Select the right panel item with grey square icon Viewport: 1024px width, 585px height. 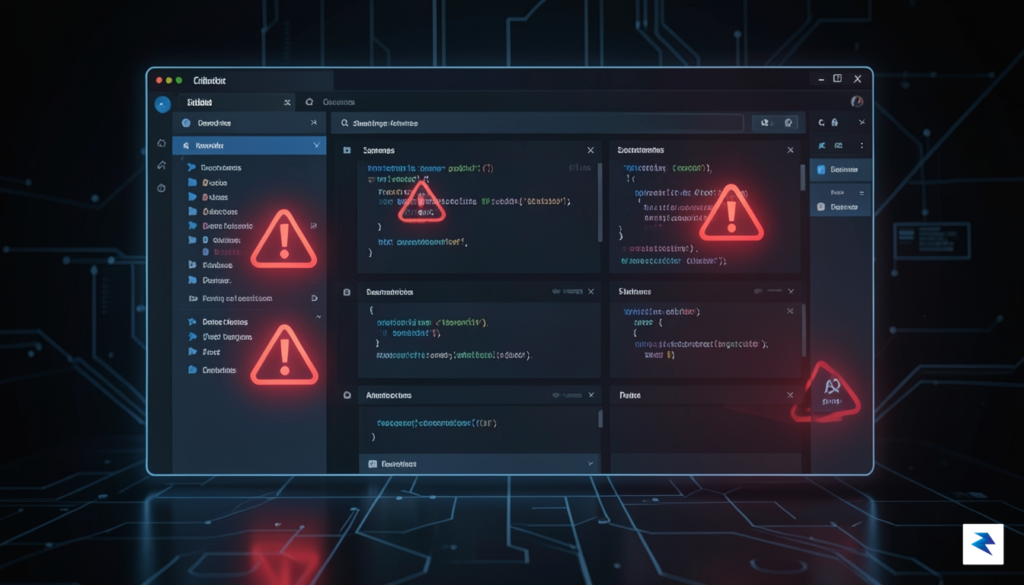coord(840,207)
